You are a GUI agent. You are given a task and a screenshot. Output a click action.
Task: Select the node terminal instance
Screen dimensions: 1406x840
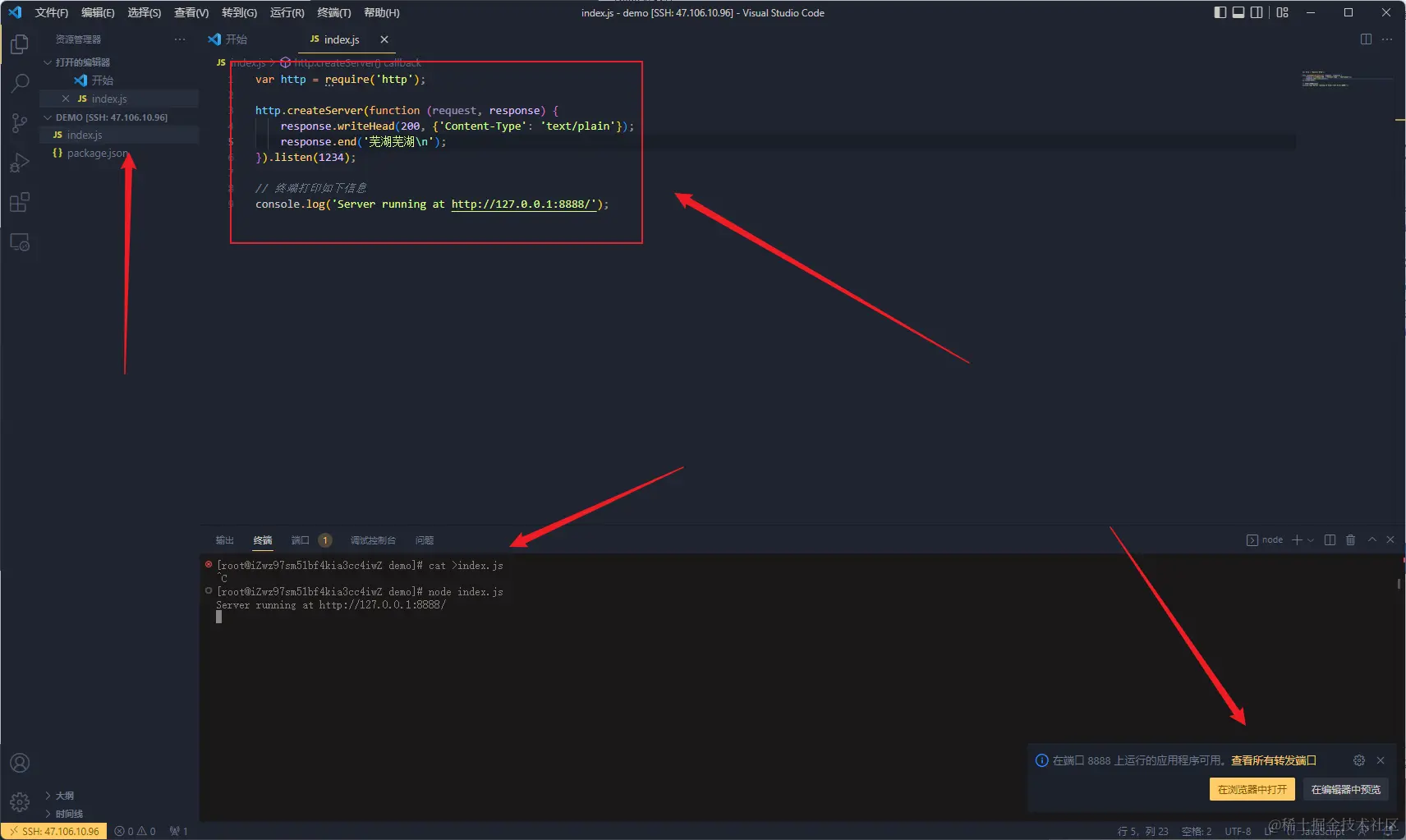1265,540
